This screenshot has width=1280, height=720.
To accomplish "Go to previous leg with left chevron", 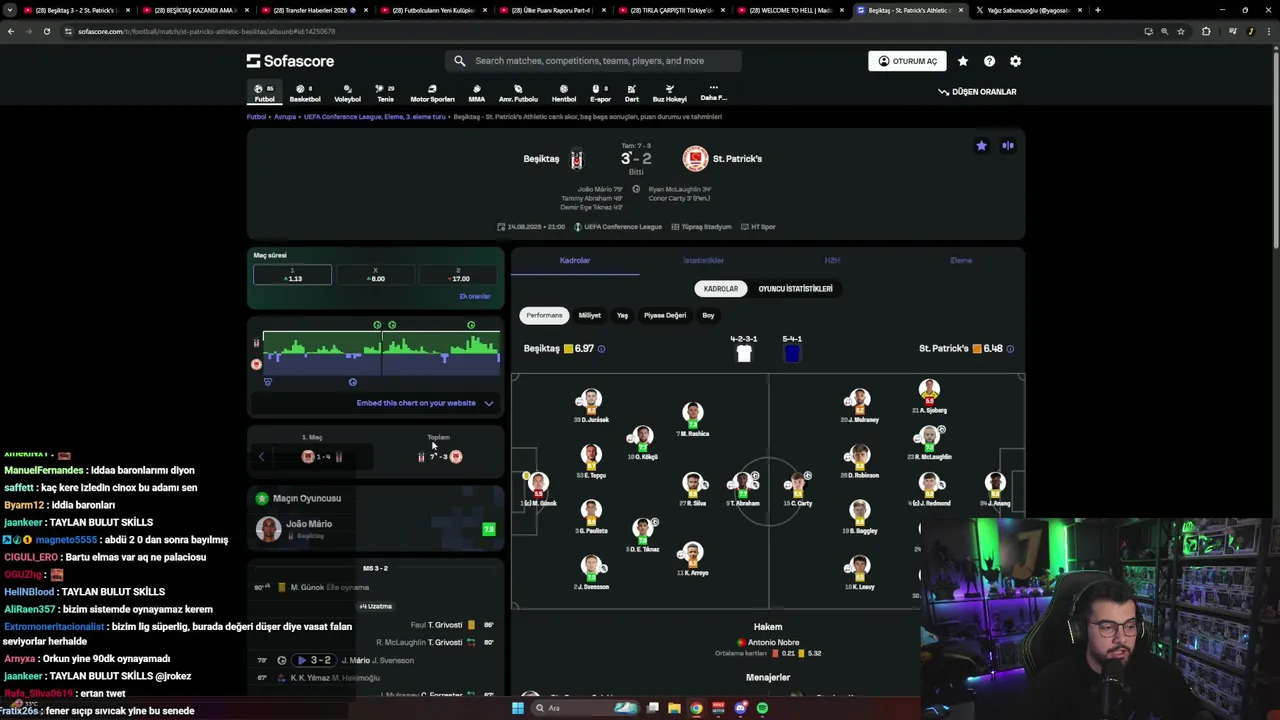I will pyautogui.click(x=262, y=457).
